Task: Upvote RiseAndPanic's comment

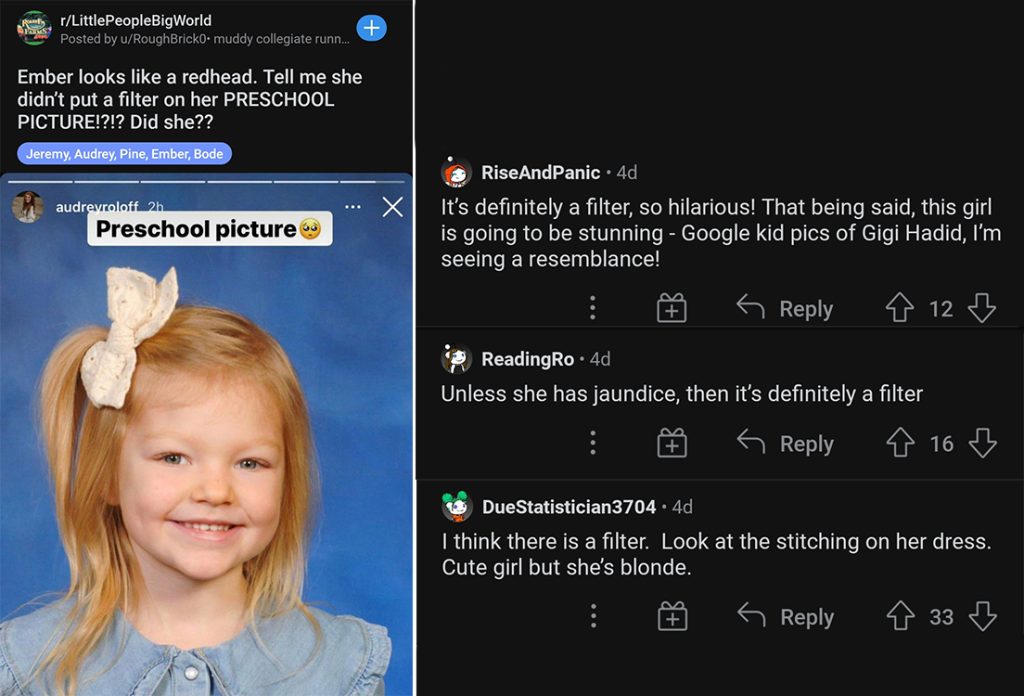Action: pos(900,309)
